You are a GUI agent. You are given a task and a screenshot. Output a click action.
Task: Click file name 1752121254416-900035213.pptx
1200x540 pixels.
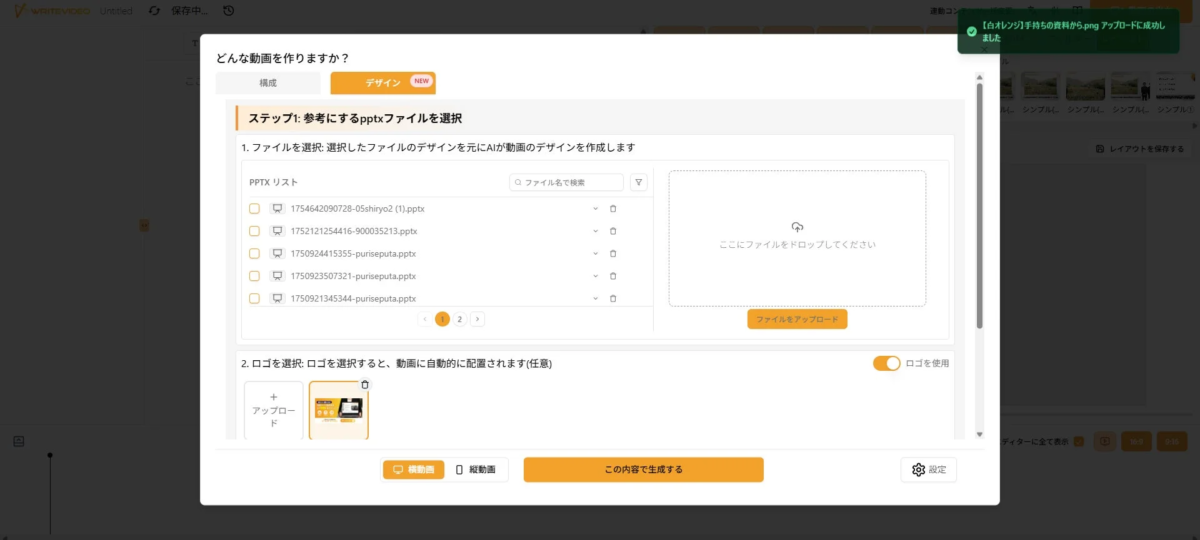[353, 231]
